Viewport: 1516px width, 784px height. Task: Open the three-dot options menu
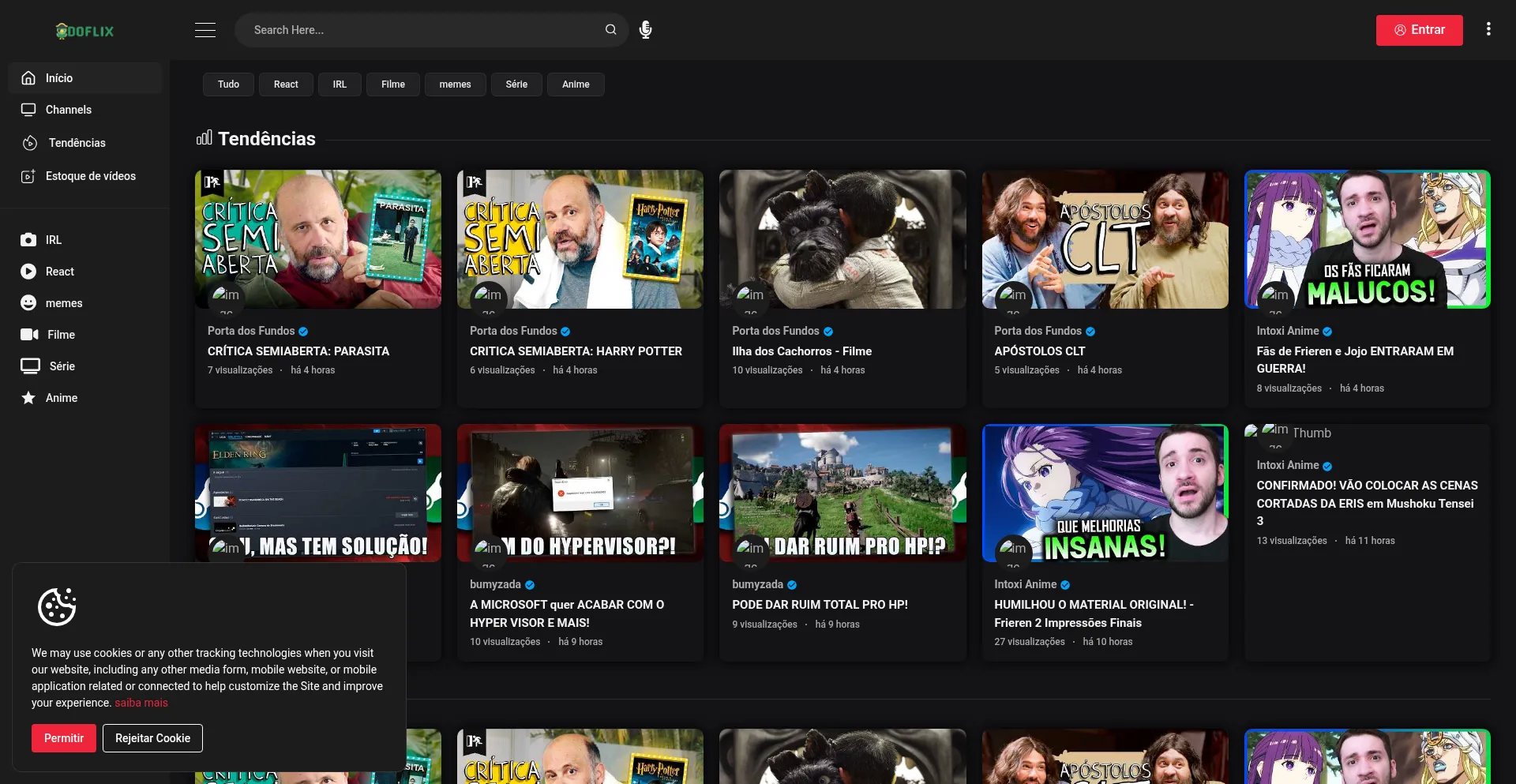click(x=1488, y=29)
